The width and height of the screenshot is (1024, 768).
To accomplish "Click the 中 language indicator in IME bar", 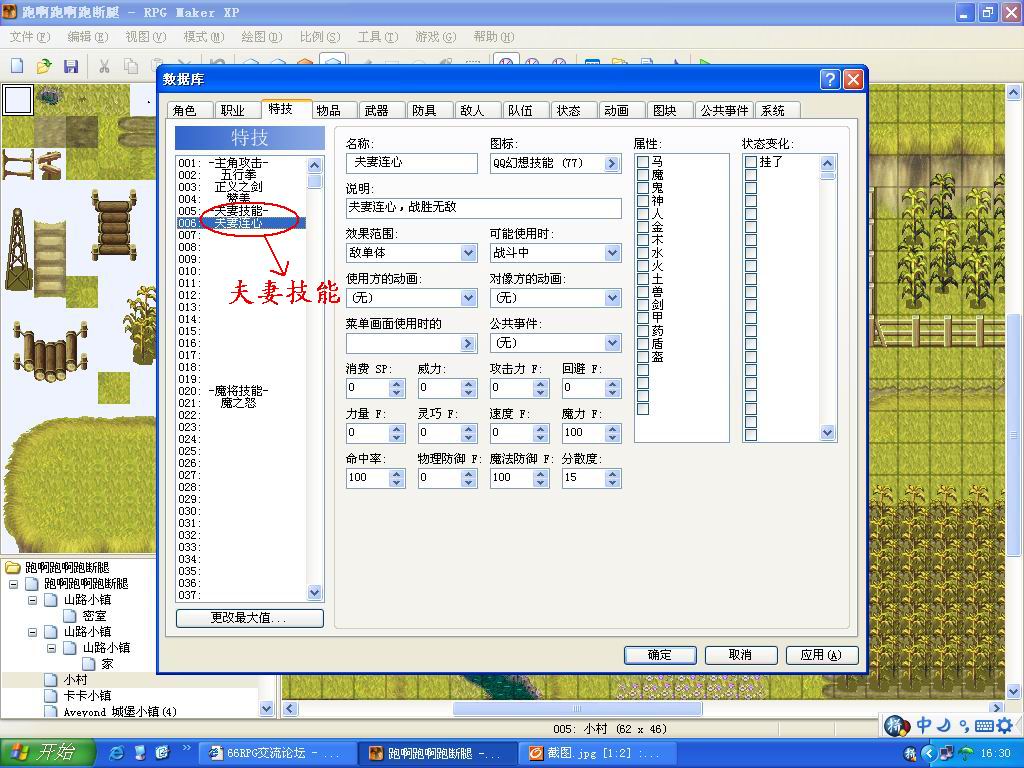I will tap(924, 725).
